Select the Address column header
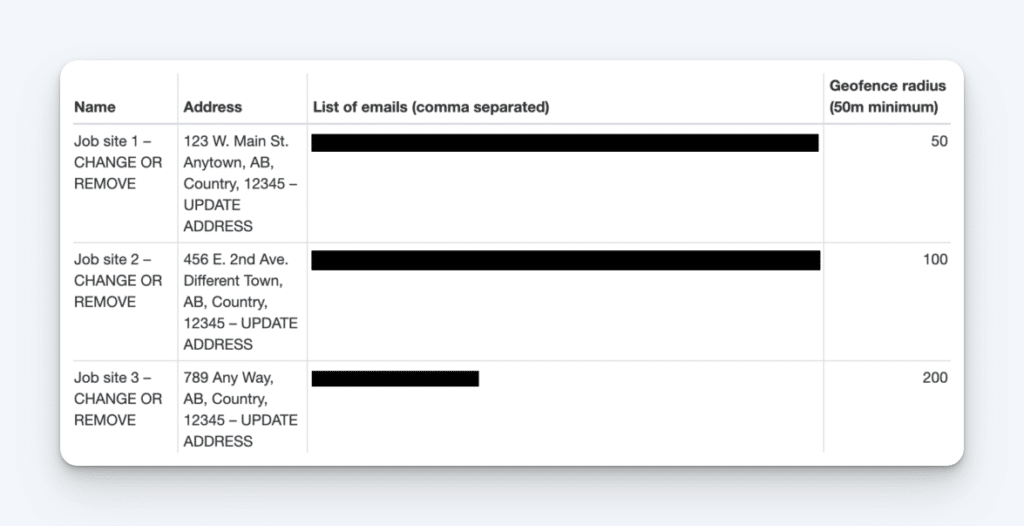 click(212, 107)
